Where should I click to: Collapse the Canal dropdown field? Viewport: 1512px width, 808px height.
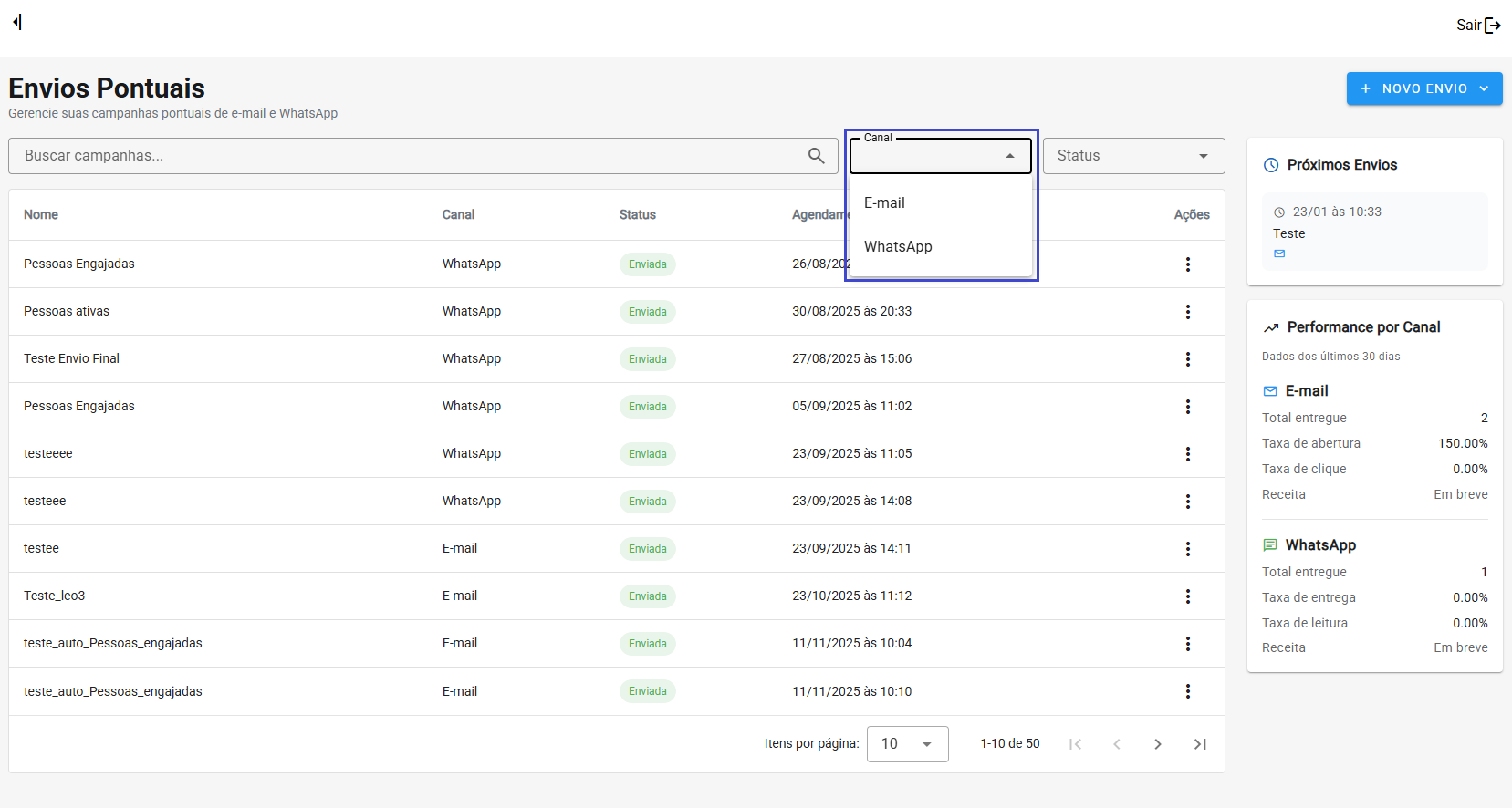pyautogui.click(x=1009, y=156)
